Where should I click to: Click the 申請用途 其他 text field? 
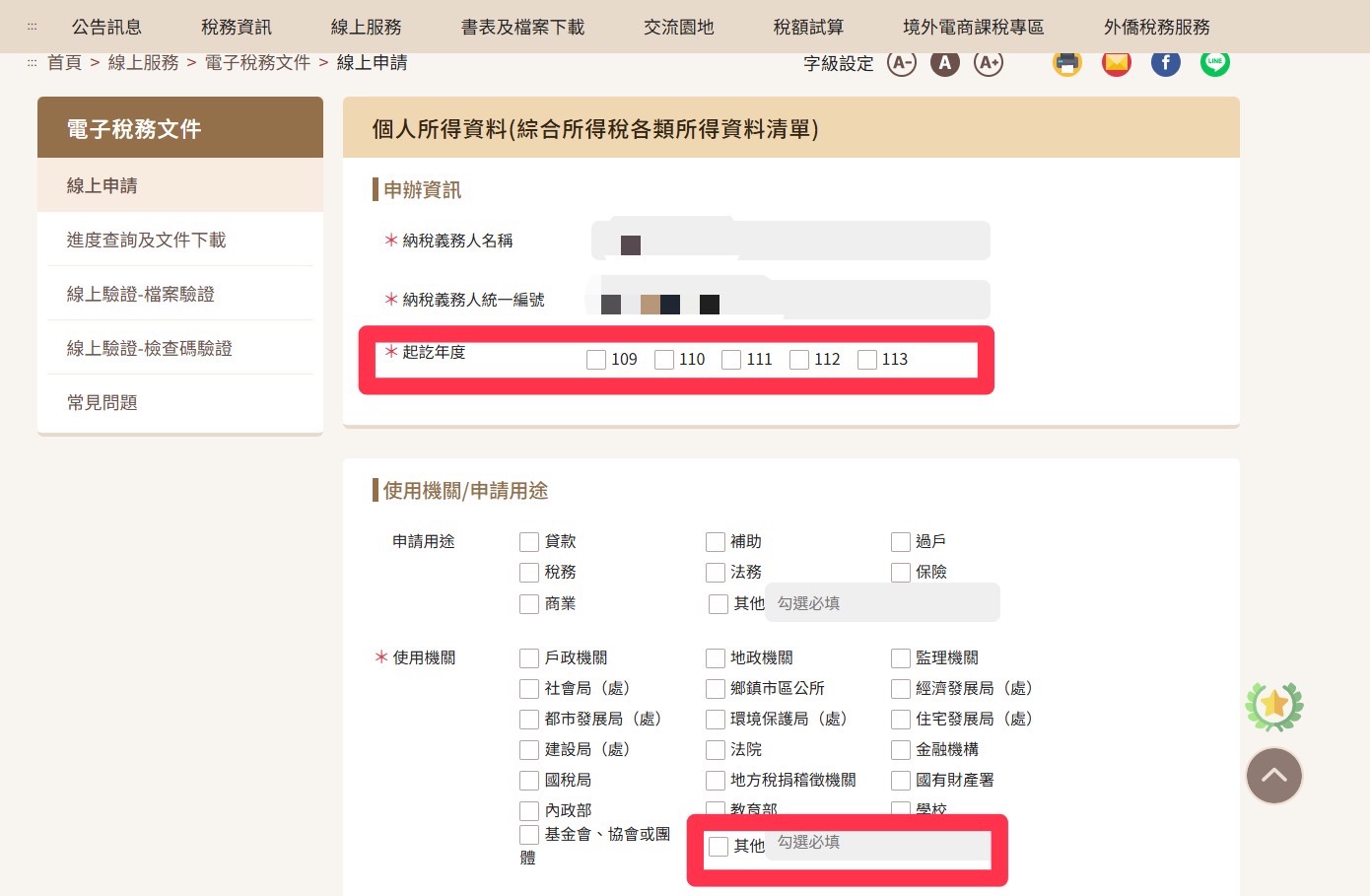click(882, 603)
